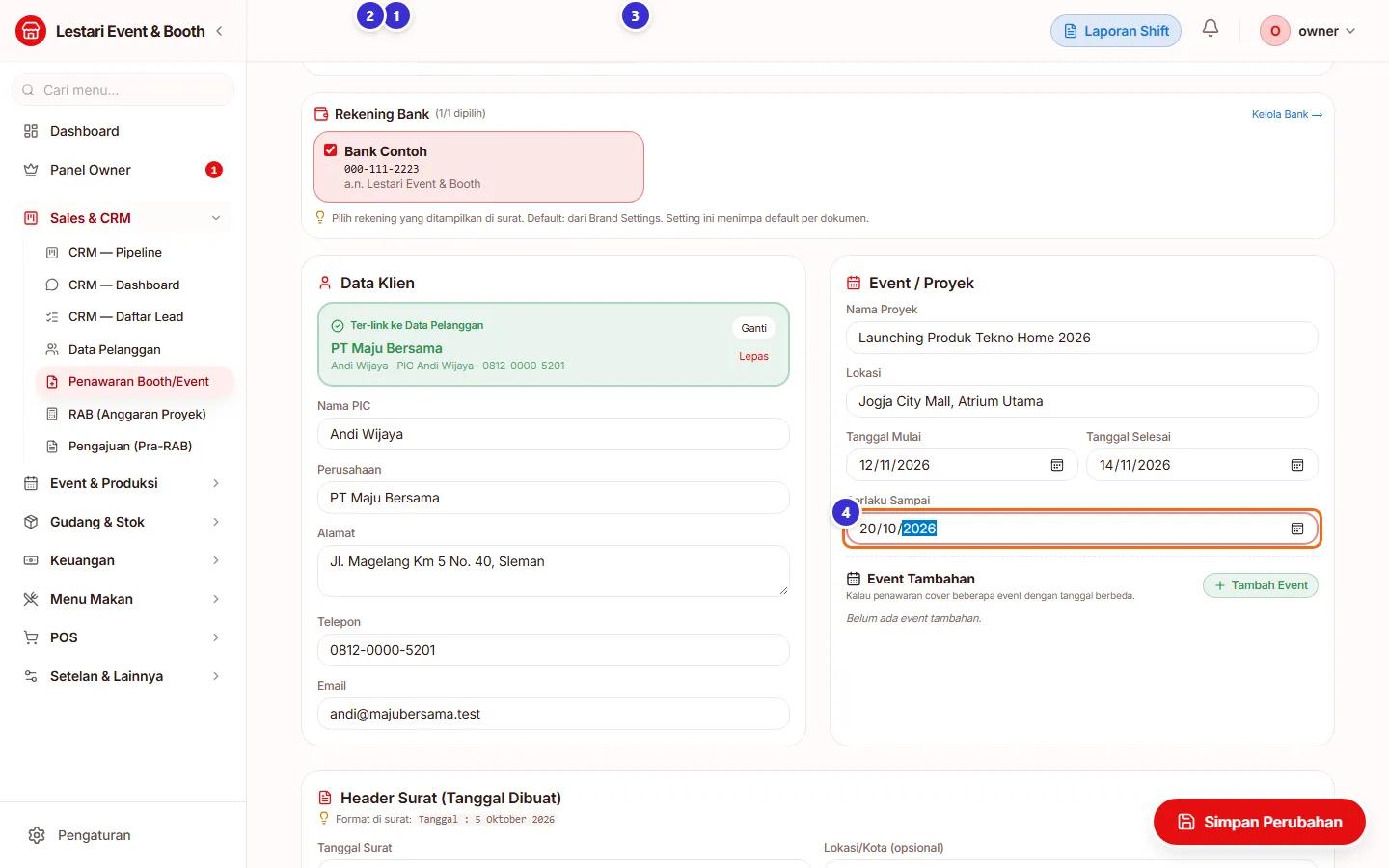Expand the Keuangan submenu chevron

tap(216, 560)
